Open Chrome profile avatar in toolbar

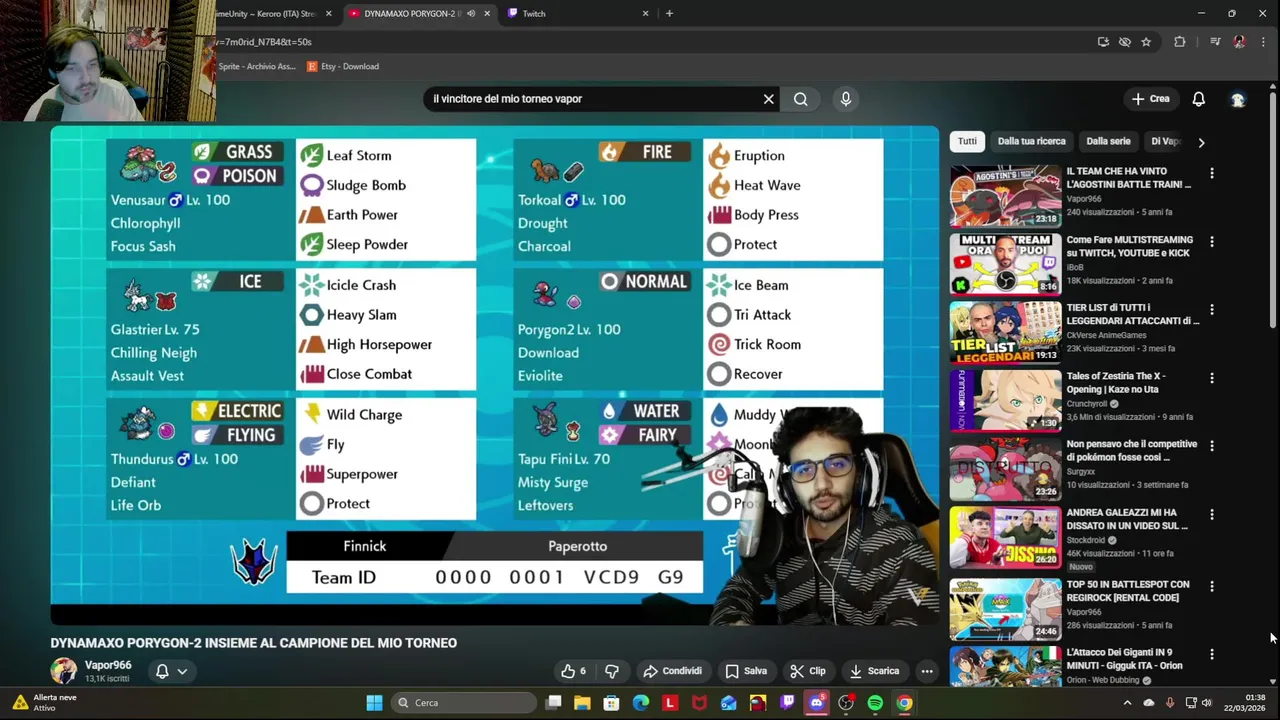point(1239,42)
